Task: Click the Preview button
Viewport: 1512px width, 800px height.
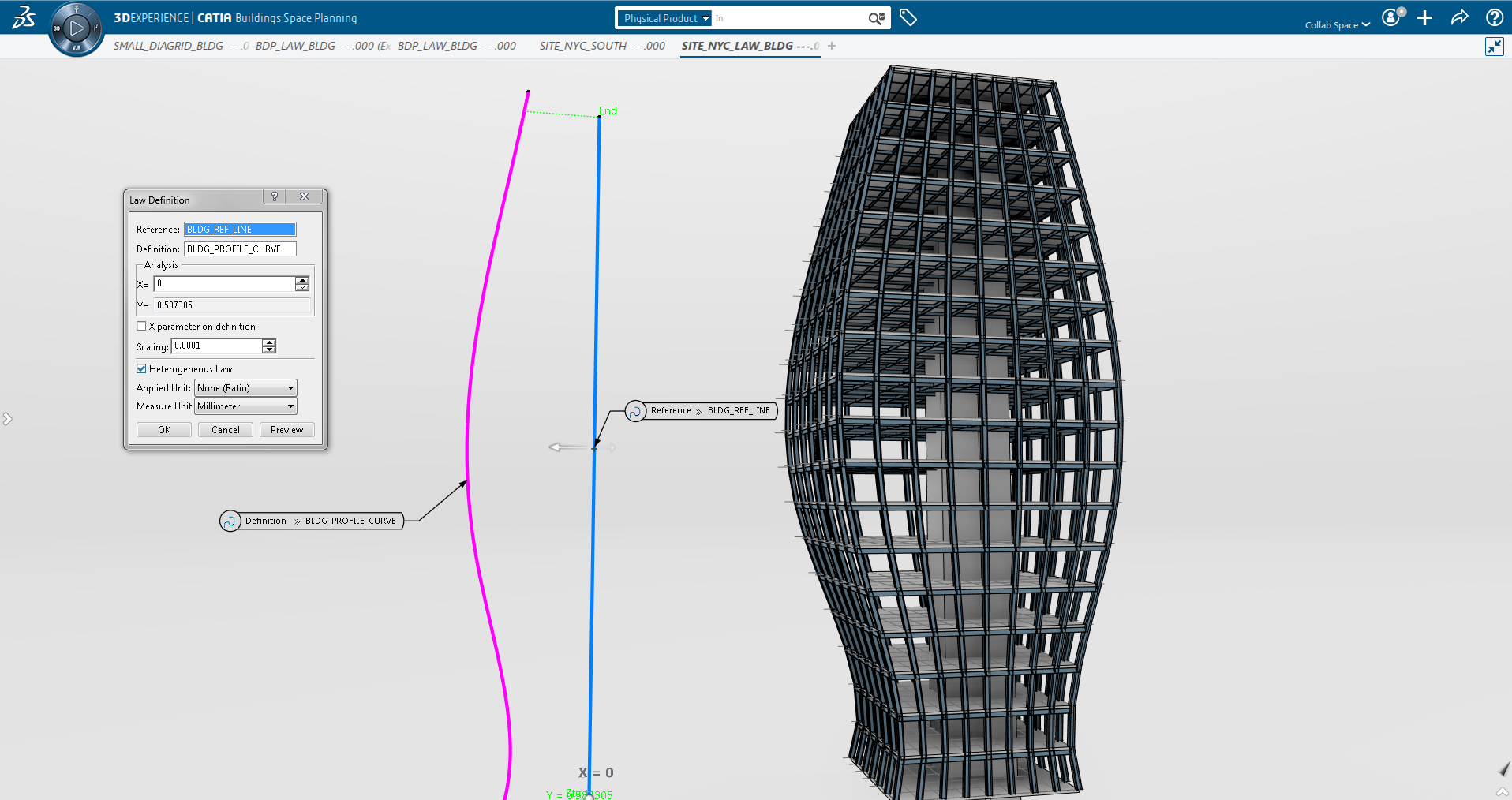Action: pos(287,430)
